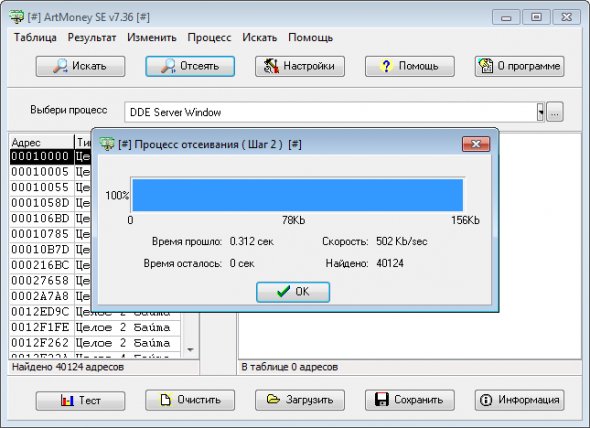Select address row 0002A7A8
The image size is (590, 428).
click(50, 296)
